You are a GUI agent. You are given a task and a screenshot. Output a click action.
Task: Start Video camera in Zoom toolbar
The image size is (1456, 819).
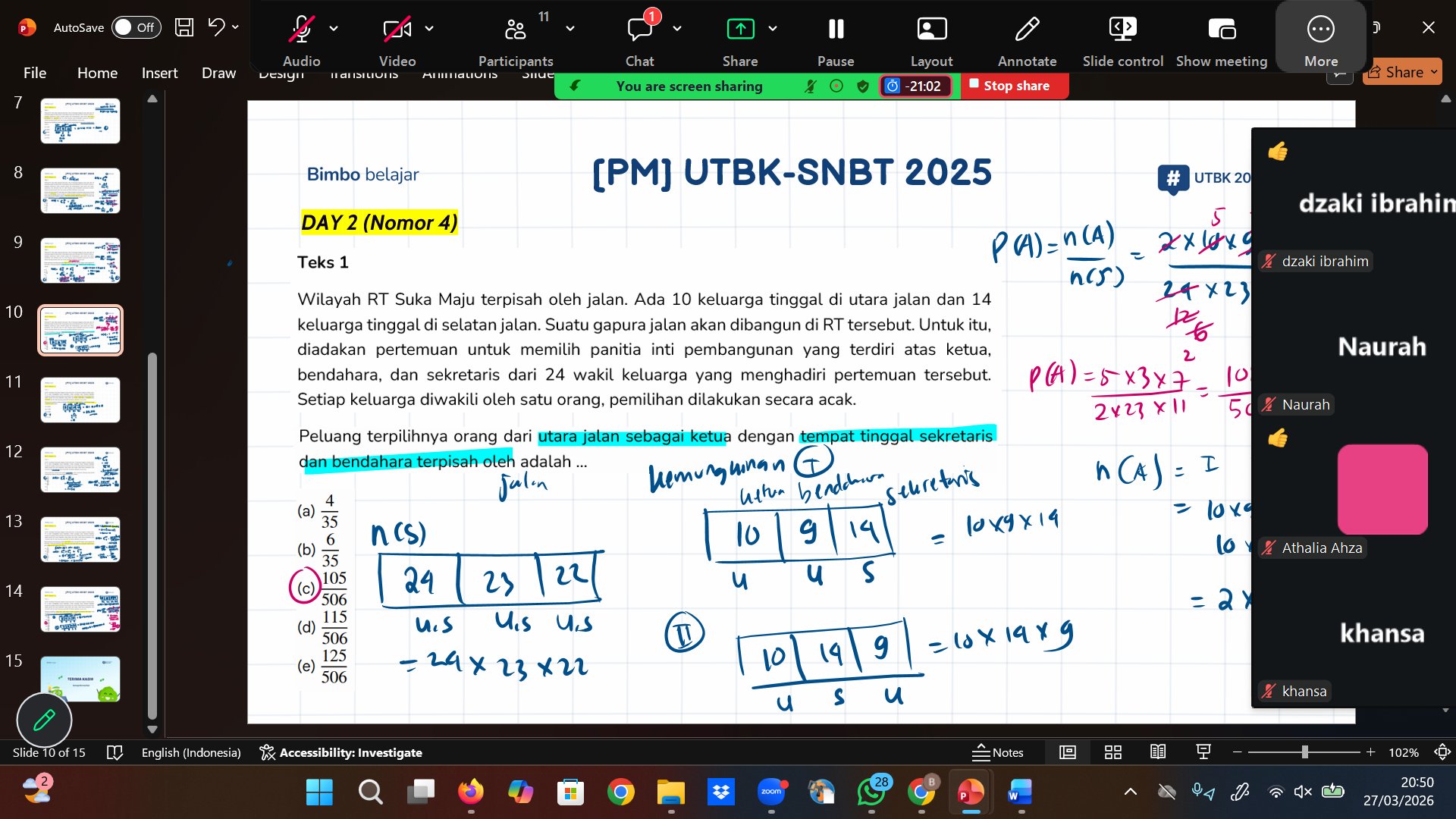[397, 30]
